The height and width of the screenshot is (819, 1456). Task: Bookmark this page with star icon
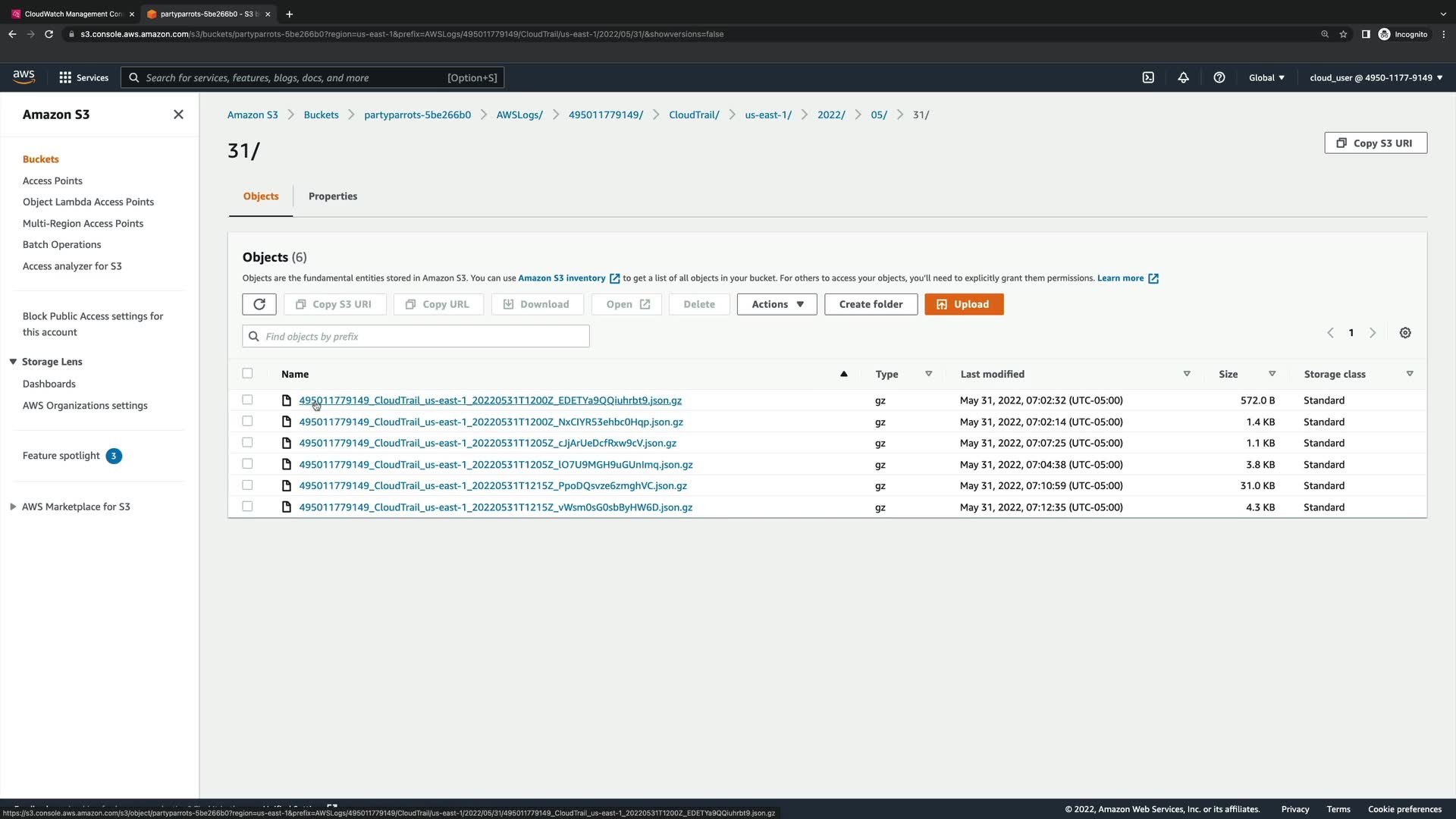tap(1343, 34)
